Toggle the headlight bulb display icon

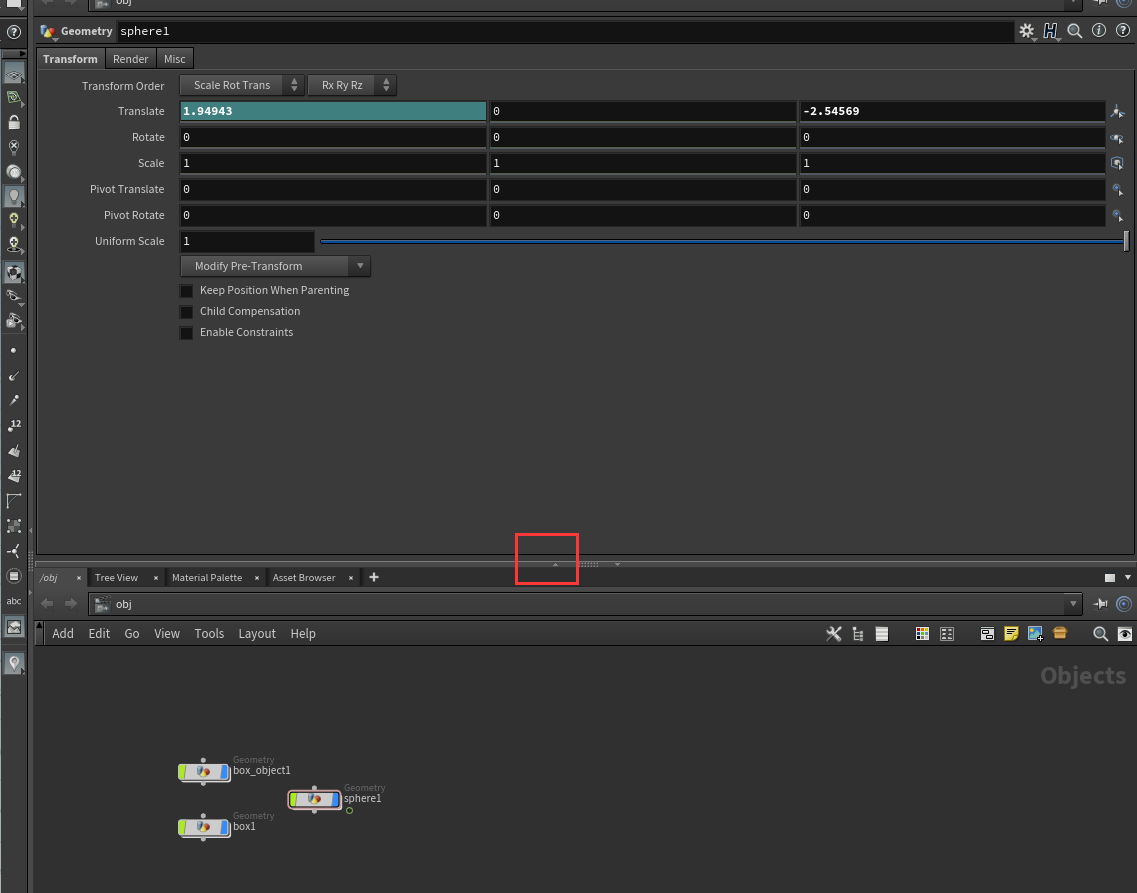[14, 196]
